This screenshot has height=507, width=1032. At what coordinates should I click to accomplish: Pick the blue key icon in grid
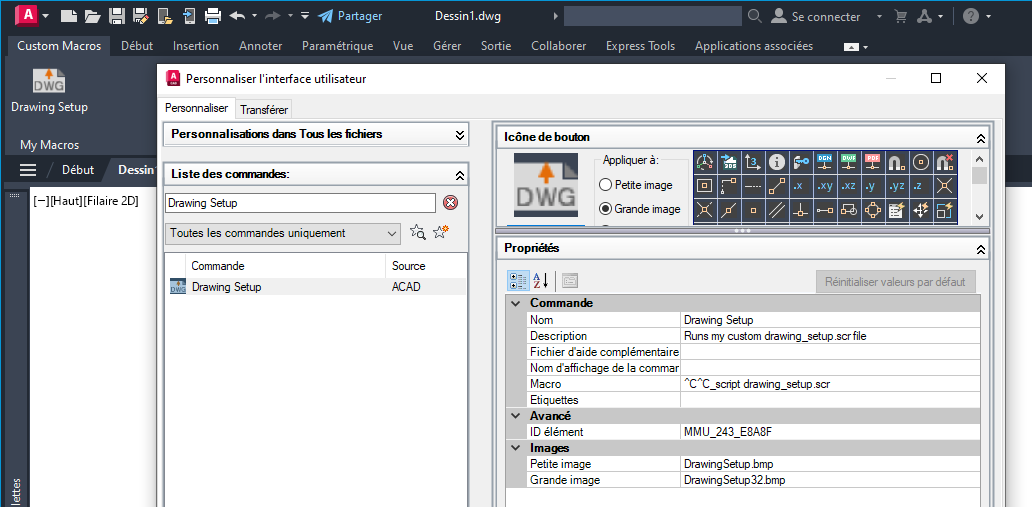[801, 161]
